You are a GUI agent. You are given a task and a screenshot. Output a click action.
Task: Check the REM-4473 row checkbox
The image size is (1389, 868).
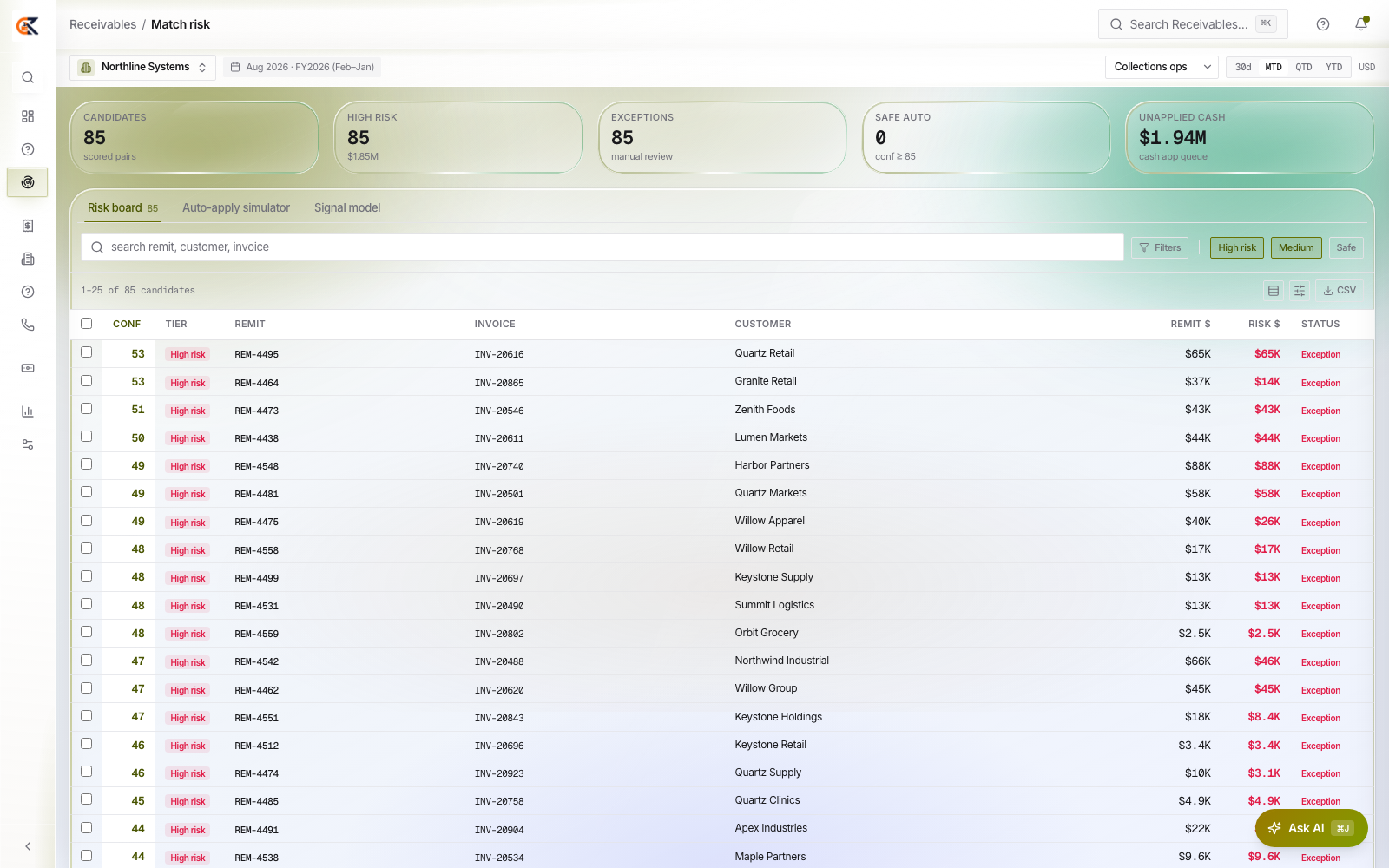pos(86,409)
